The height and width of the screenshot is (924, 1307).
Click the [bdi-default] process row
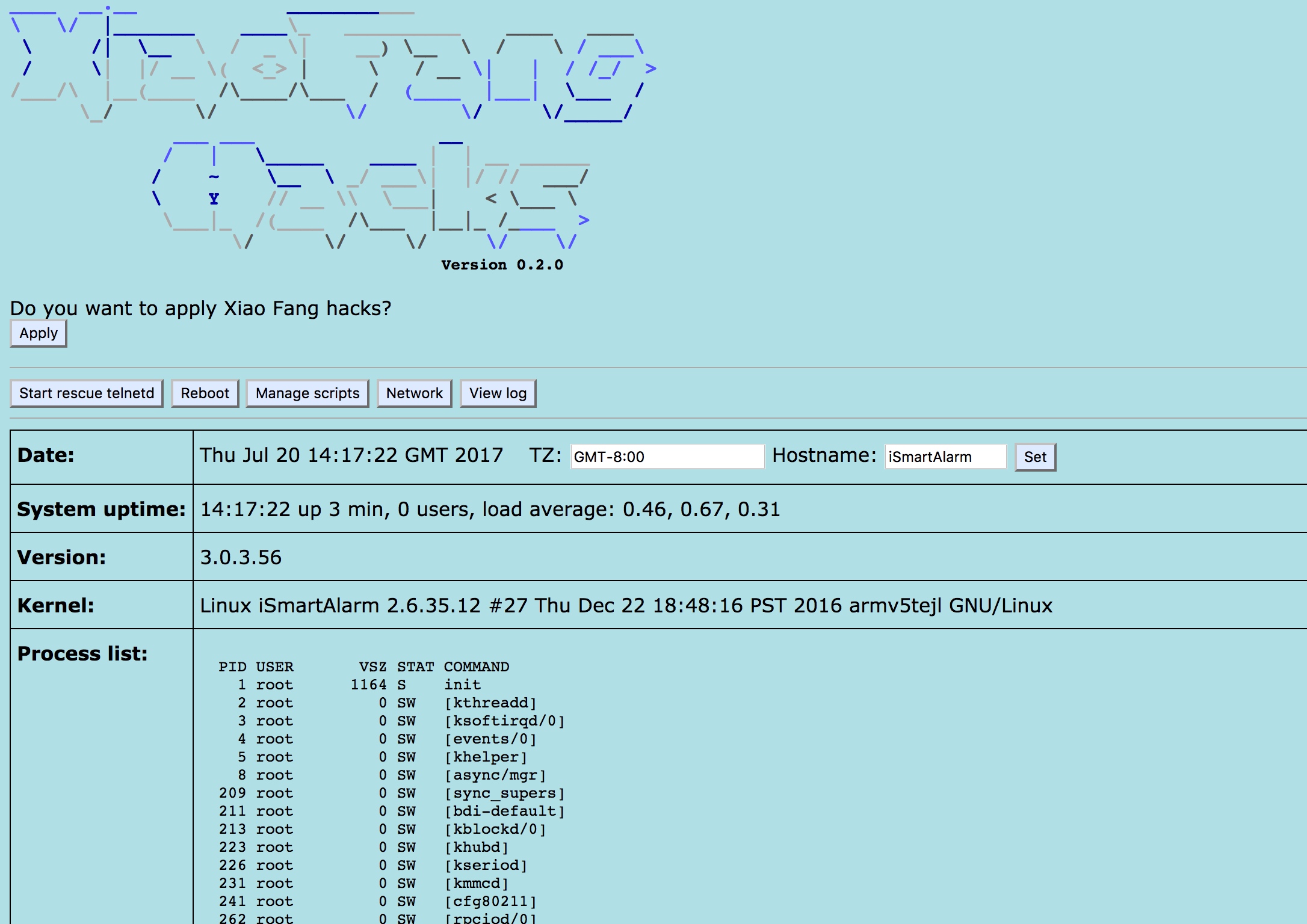pos(392,812)
